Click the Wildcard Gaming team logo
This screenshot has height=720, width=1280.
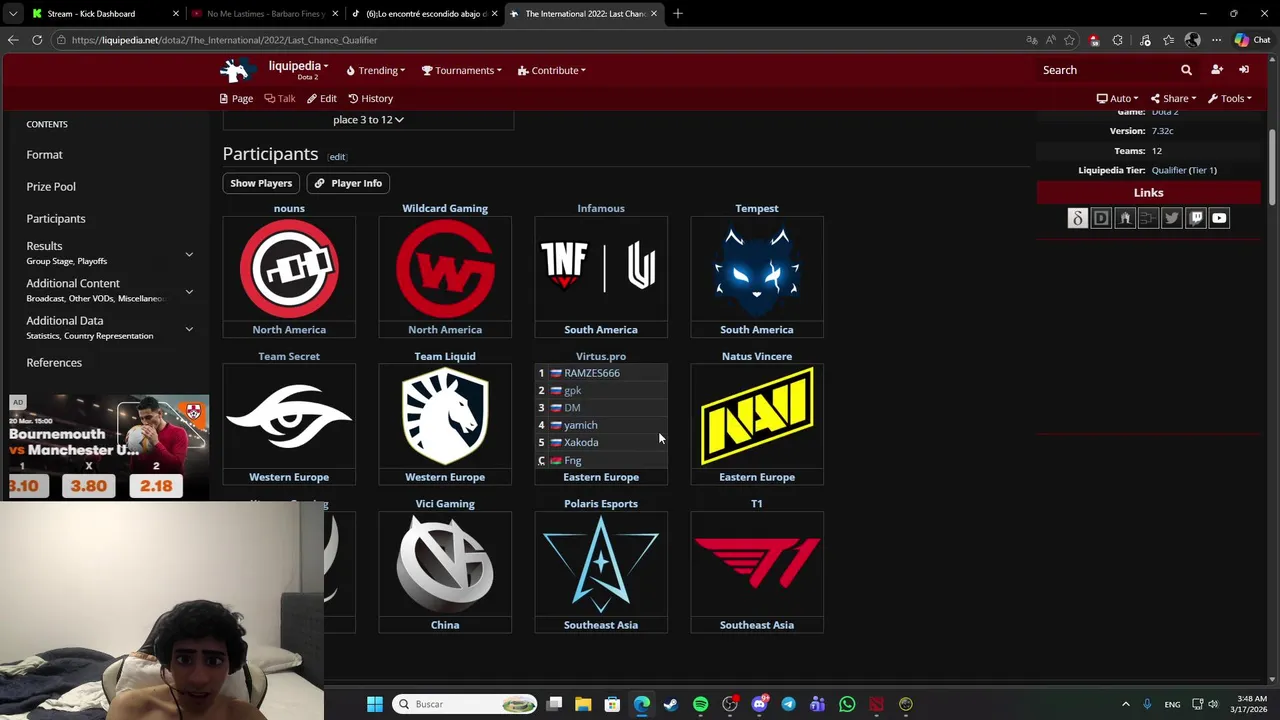445,269
